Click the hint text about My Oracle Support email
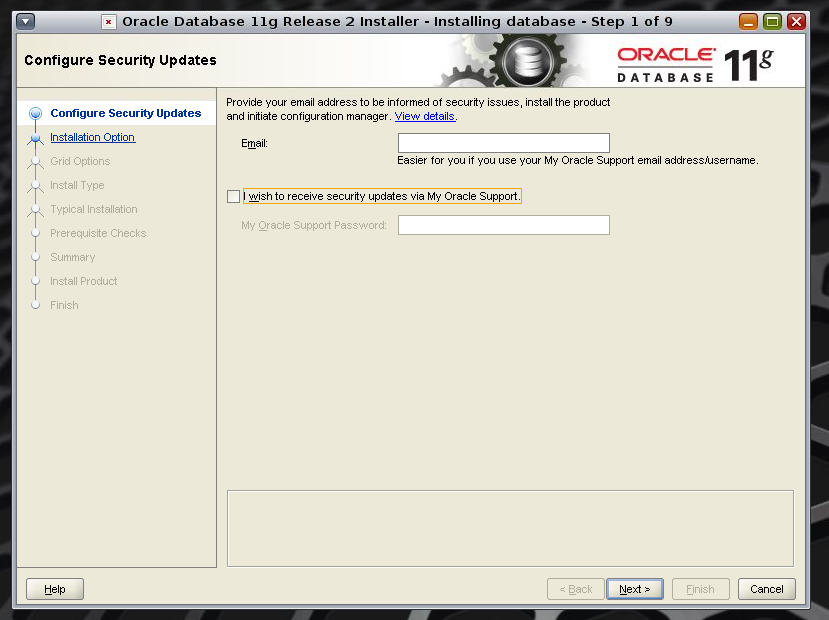This screenshot has height=620, width=829. (577, 160)
